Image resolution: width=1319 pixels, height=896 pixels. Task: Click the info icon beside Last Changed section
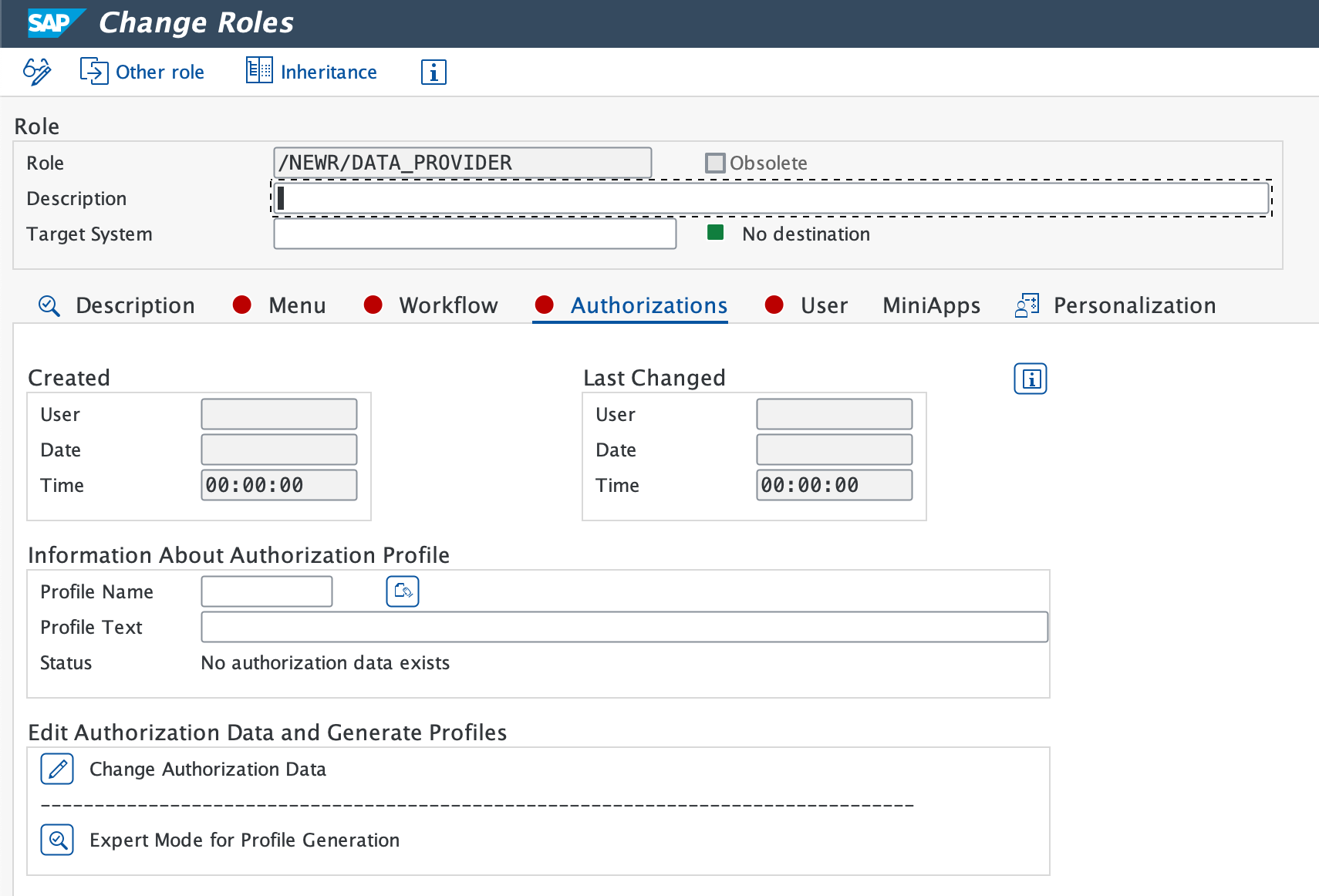click(1031, 379)
